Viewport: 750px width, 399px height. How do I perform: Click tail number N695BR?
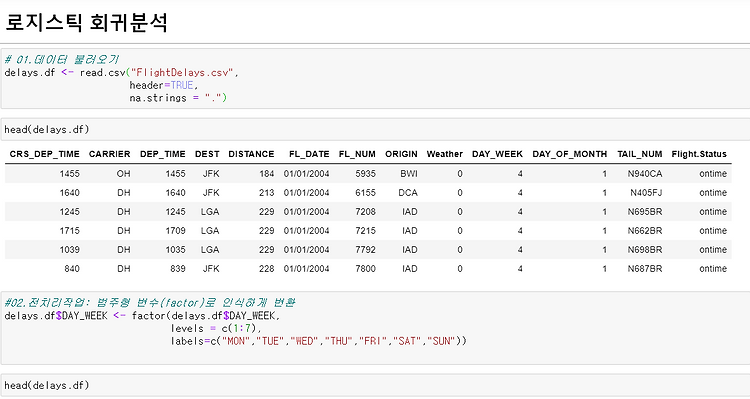click(645, 211)
